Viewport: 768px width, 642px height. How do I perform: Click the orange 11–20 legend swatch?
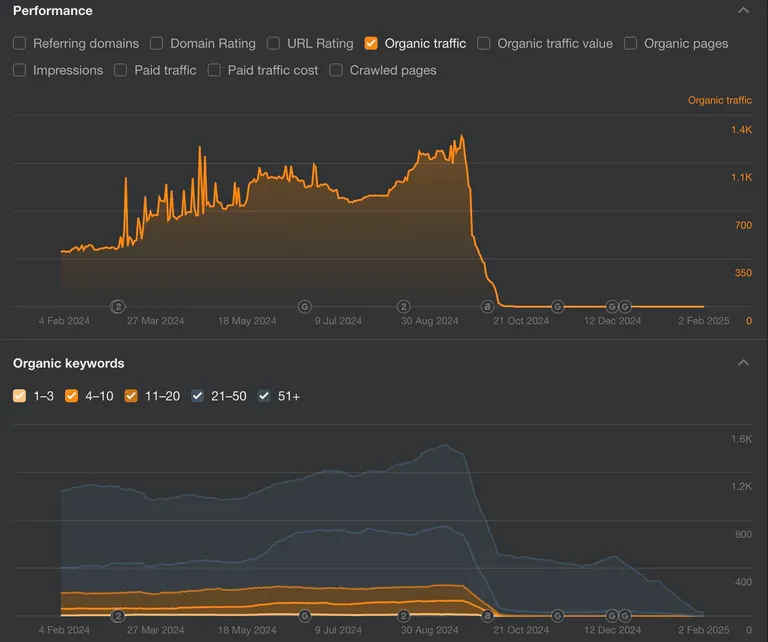coord(132,396)
